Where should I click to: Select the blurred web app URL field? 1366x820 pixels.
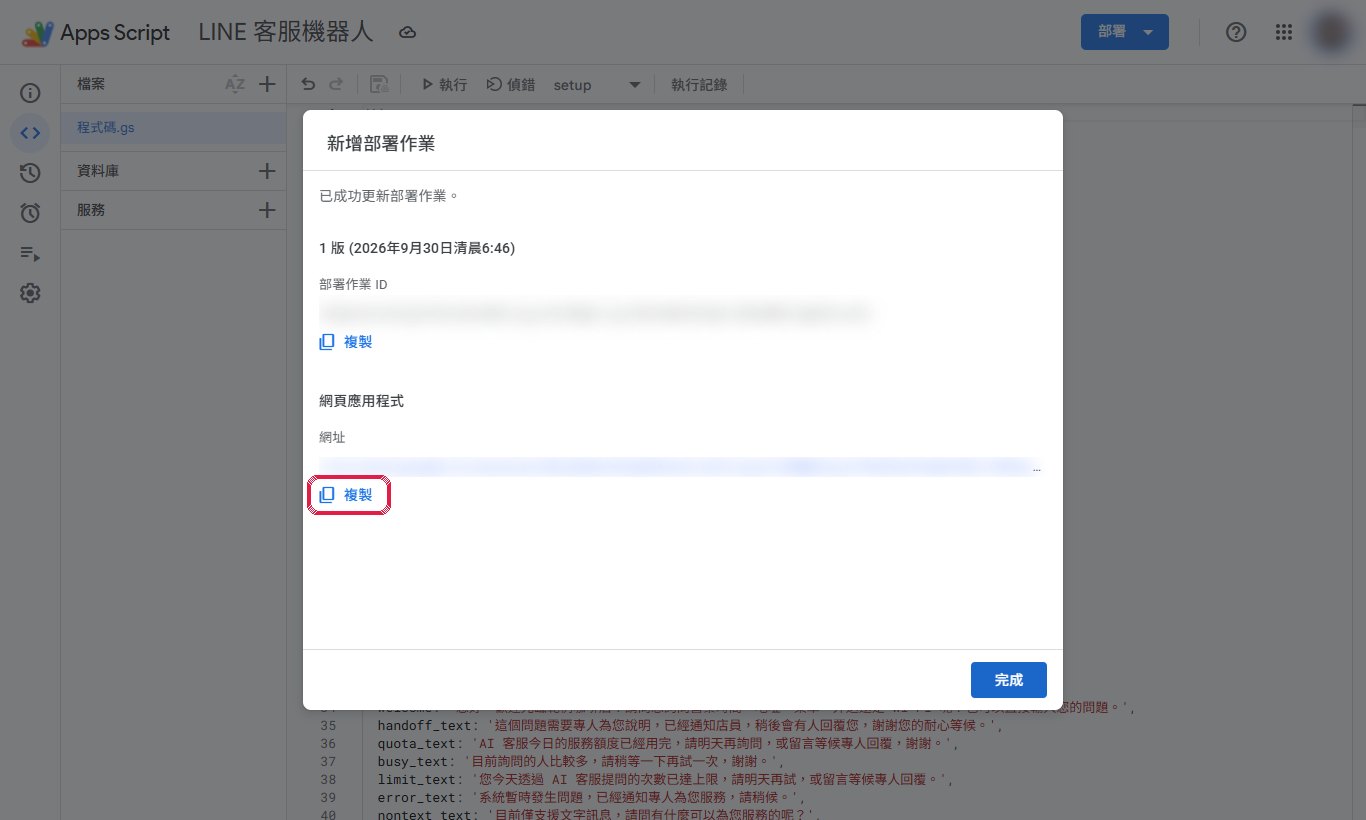point(680,467)
